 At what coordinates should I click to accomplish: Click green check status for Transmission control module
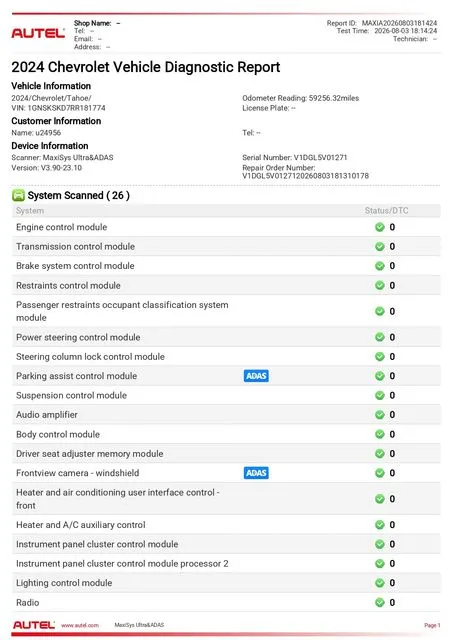(380, 247)
